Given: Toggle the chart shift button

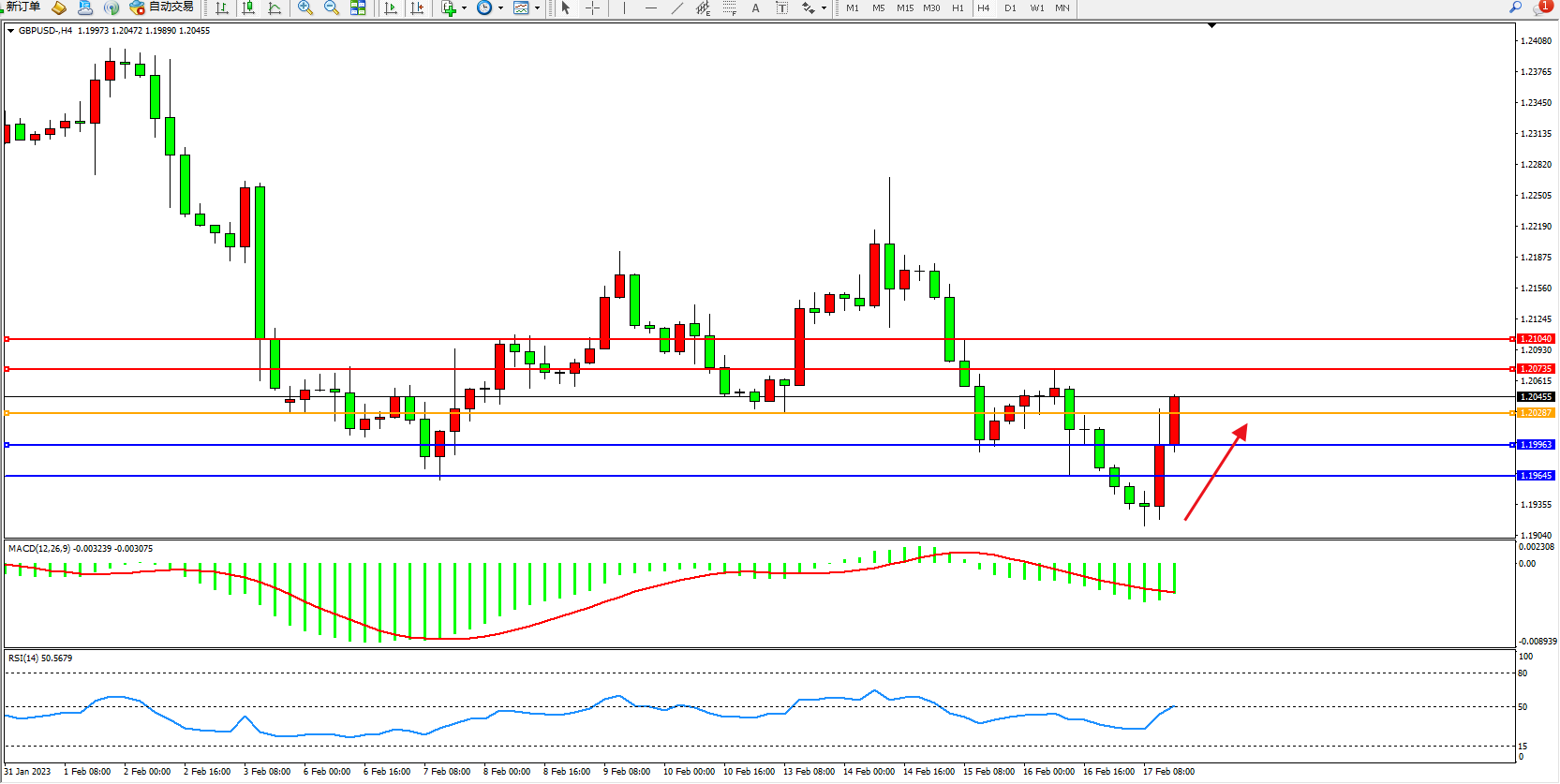Looking at the screenshot, I should coord(417,7).
